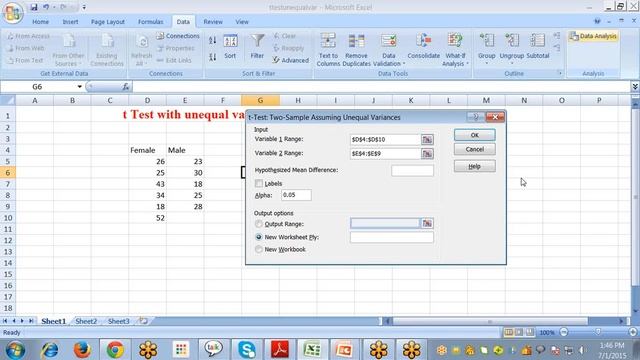Screen dimensions: 640x360
Task: Open the Name Box dropdown arrow
Action: coord(79,87)
